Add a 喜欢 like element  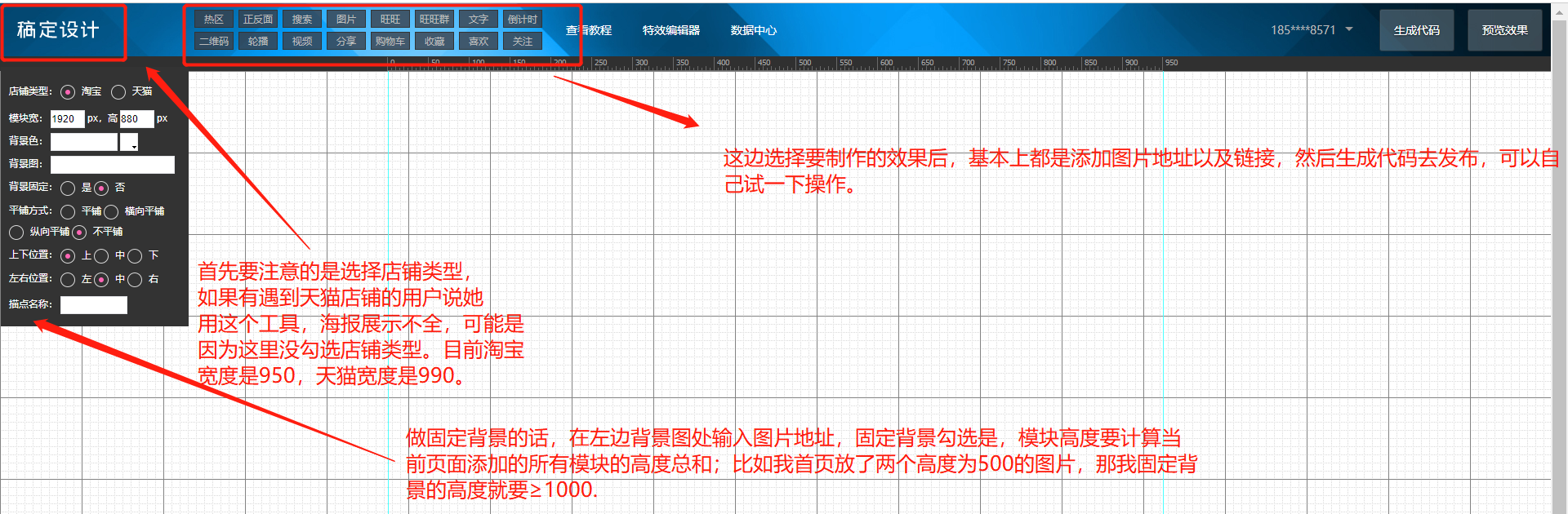[x=479, y=41]
